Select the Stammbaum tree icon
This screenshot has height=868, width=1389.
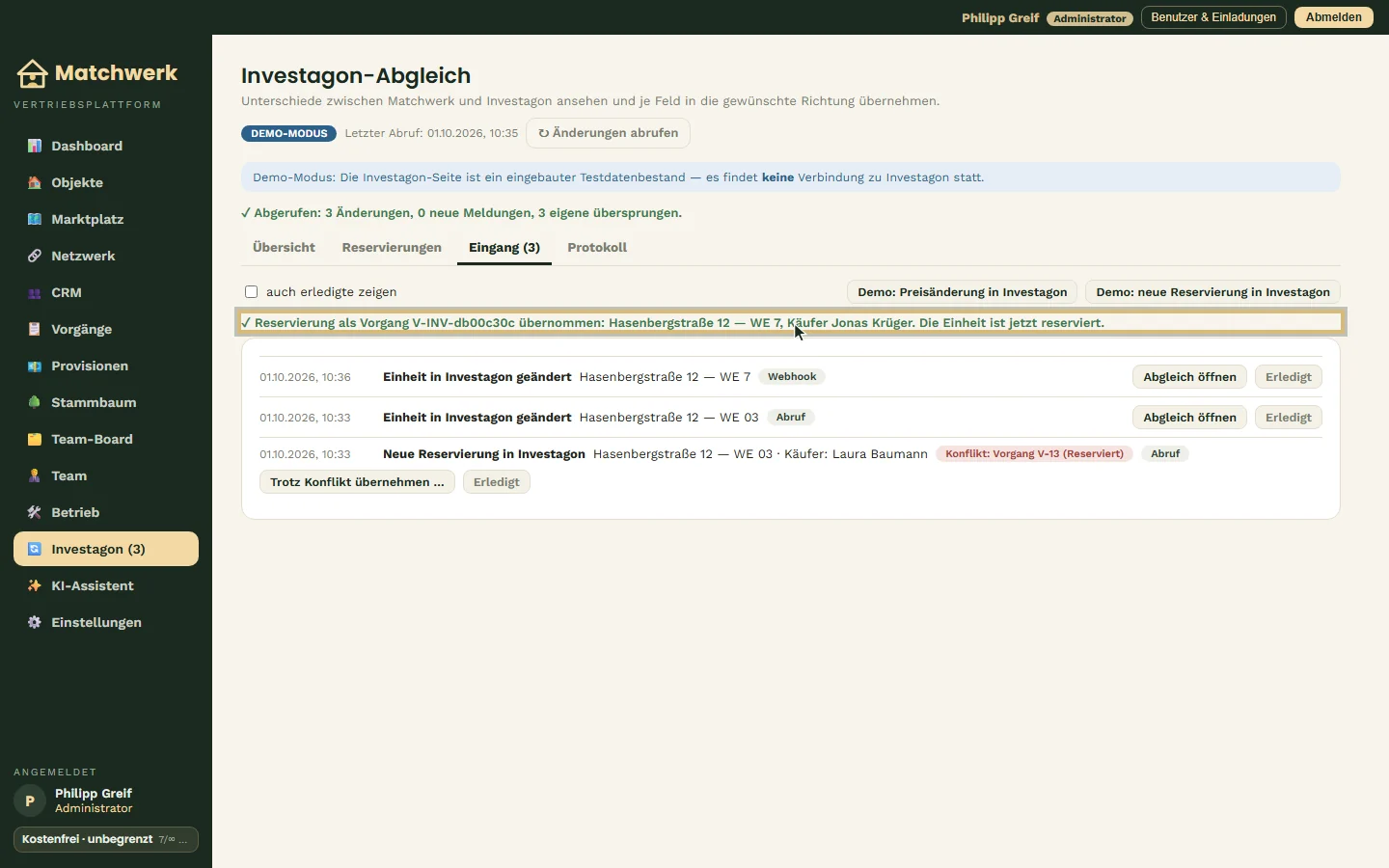point(35,402)
